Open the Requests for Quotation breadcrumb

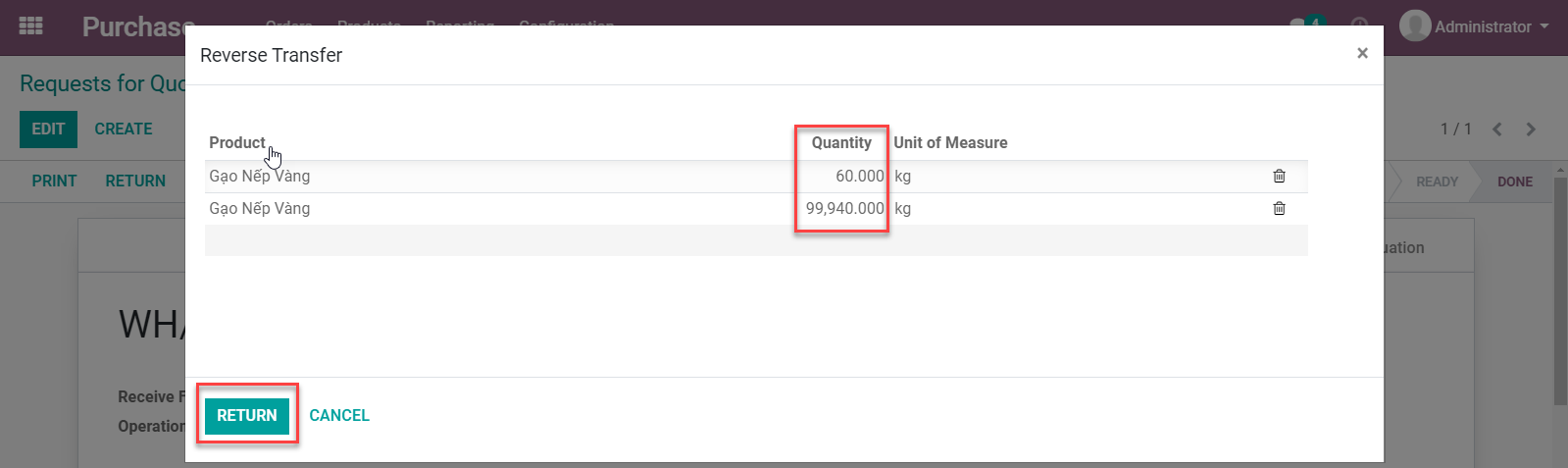coord(102,84)
